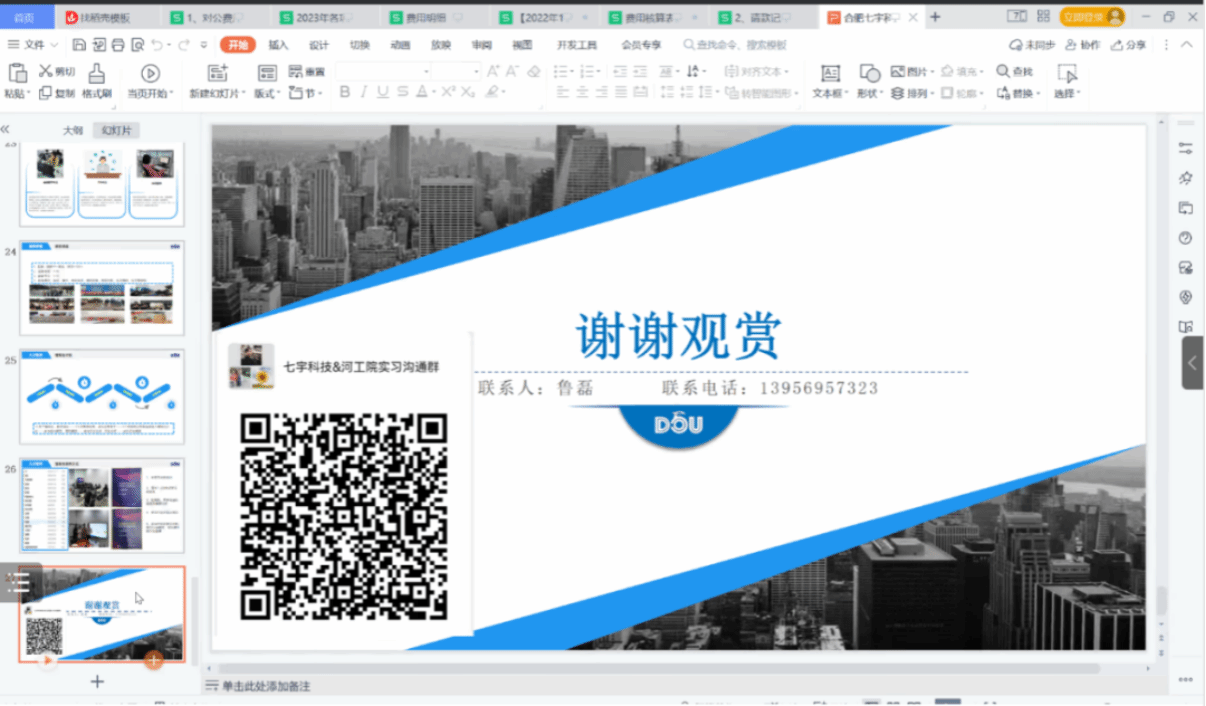Click the Save icon in quick toolbar
Screen dimensions: 1206x706
click(x=80, y=45)
